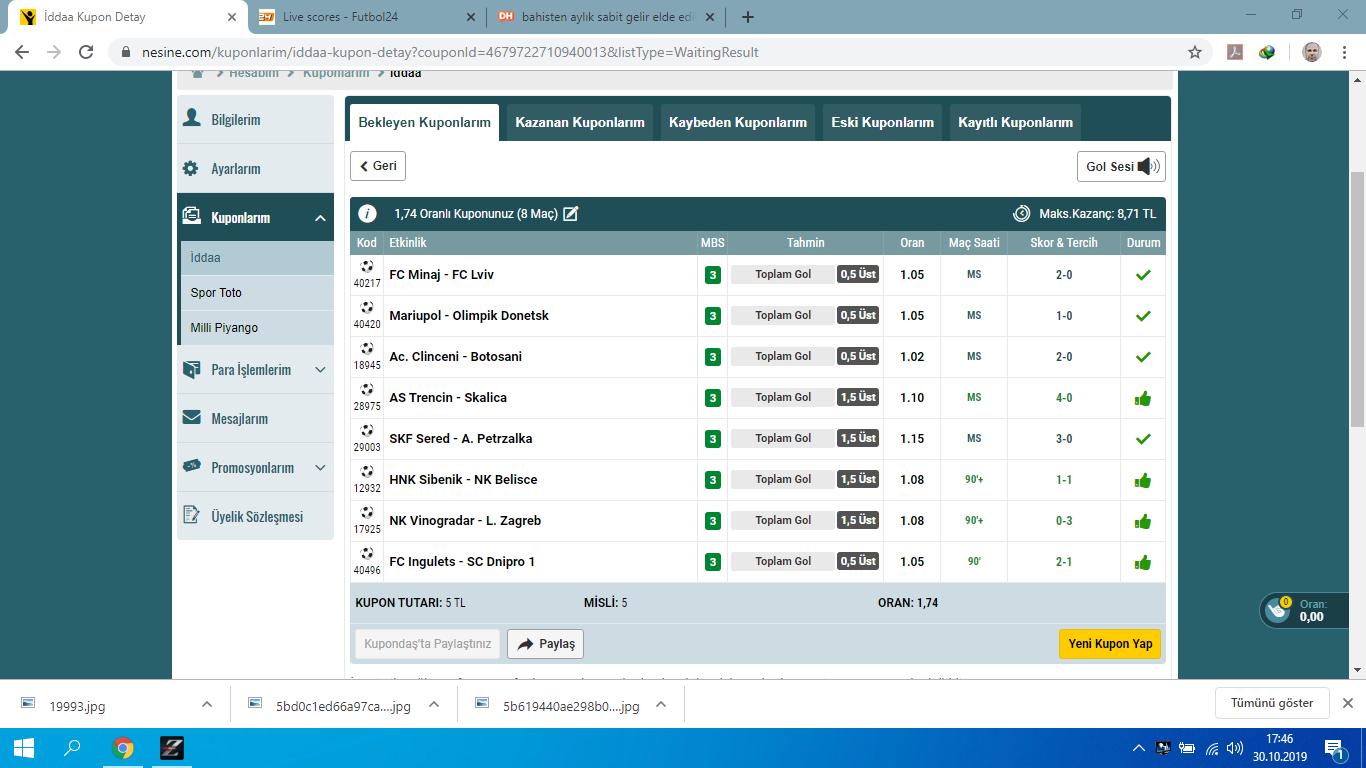
Task: Click the page vertical scrollbar
Action: [1357, 300]
